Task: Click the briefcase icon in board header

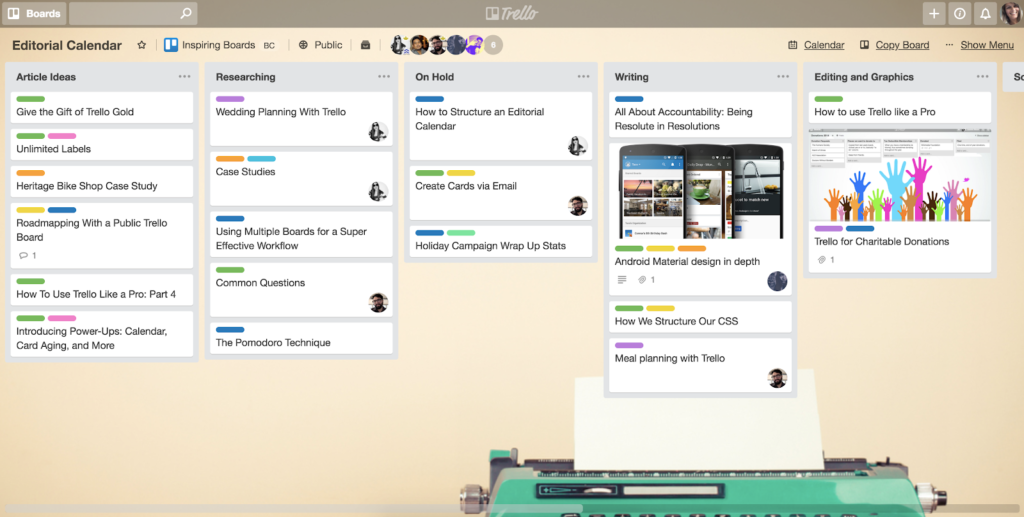Action: (x=366, y=45)
